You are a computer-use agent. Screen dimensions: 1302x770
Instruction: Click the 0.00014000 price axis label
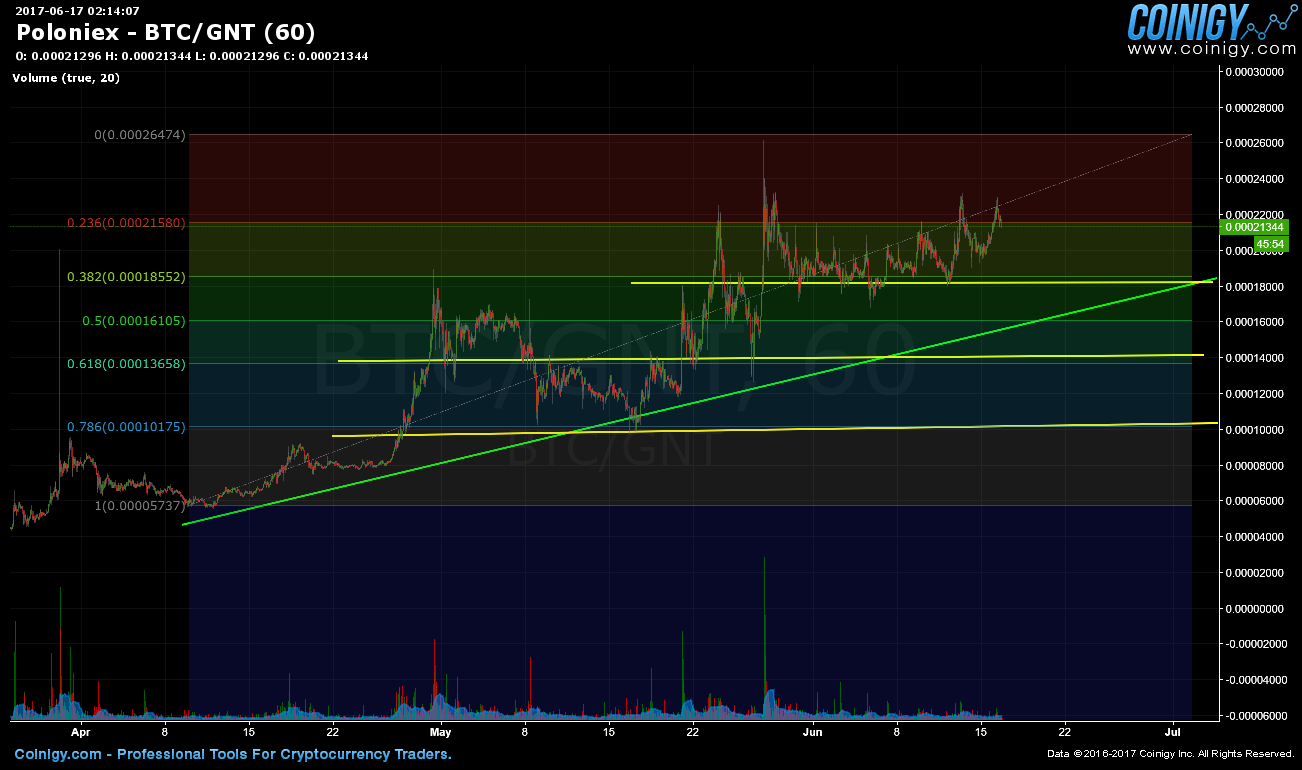[x=1256, y=358]
